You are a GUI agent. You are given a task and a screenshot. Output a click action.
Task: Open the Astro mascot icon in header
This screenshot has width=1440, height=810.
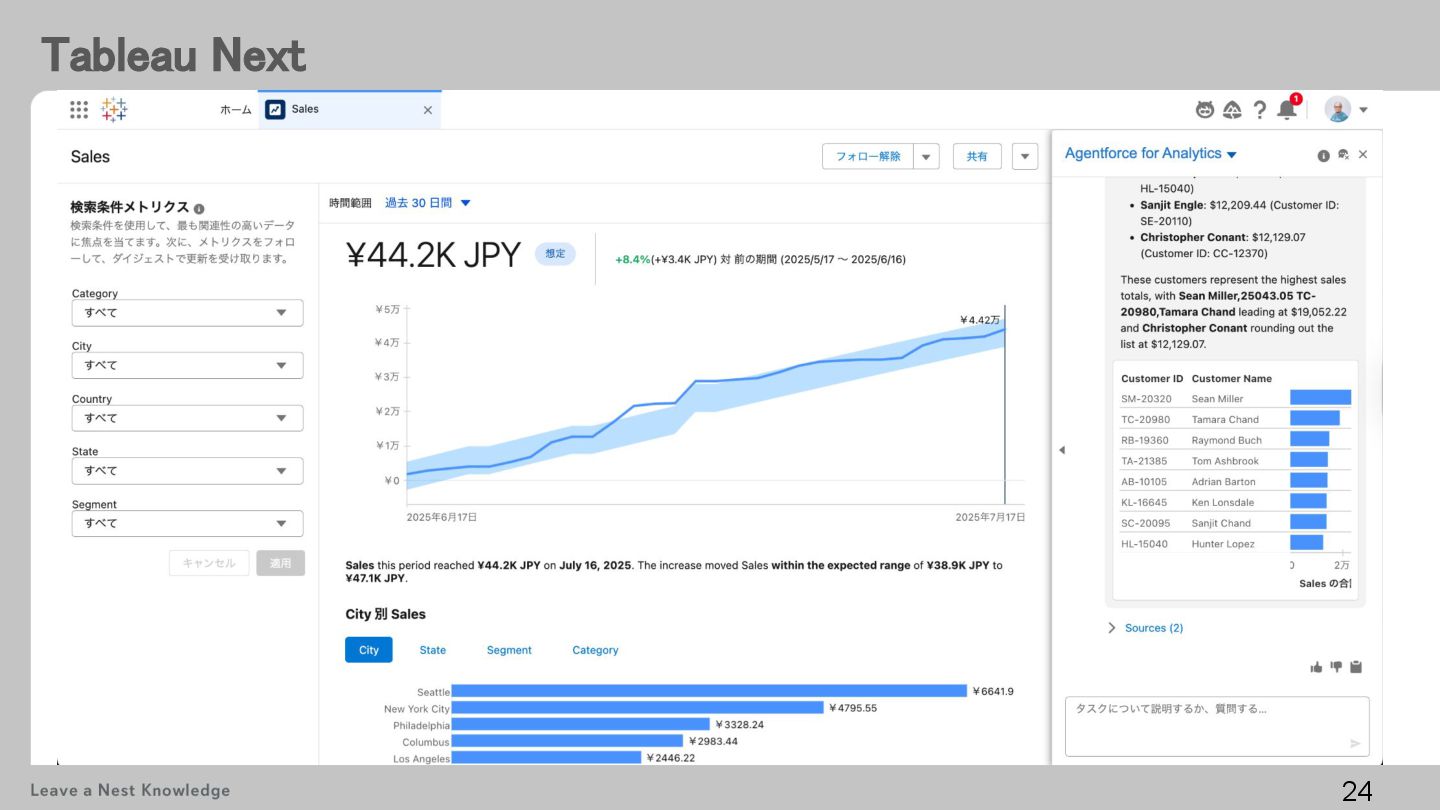pyautogui.click(x=1205, y=110)
